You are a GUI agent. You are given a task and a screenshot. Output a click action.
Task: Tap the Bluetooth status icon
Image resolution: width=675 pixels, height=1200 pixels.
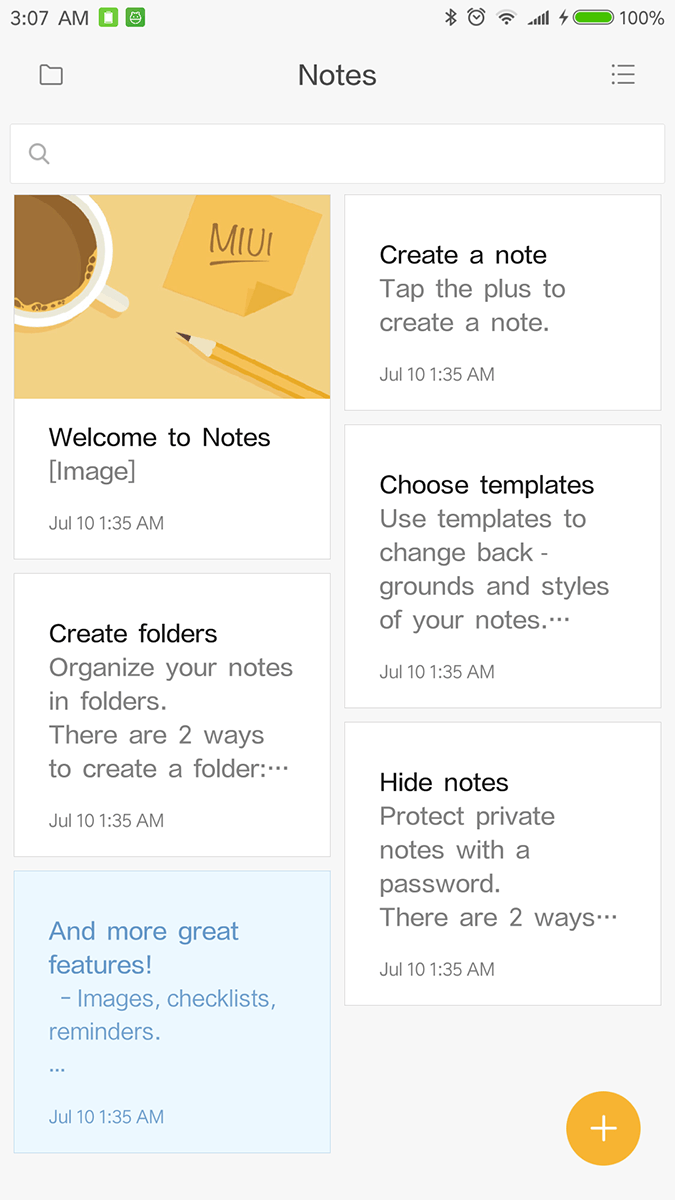point(450,17)
